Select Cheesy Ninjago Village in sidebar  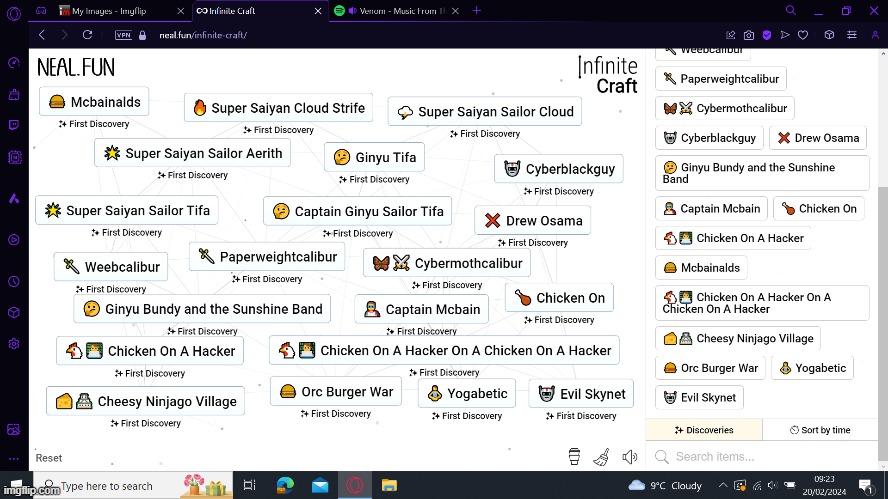tap(738, 338)
